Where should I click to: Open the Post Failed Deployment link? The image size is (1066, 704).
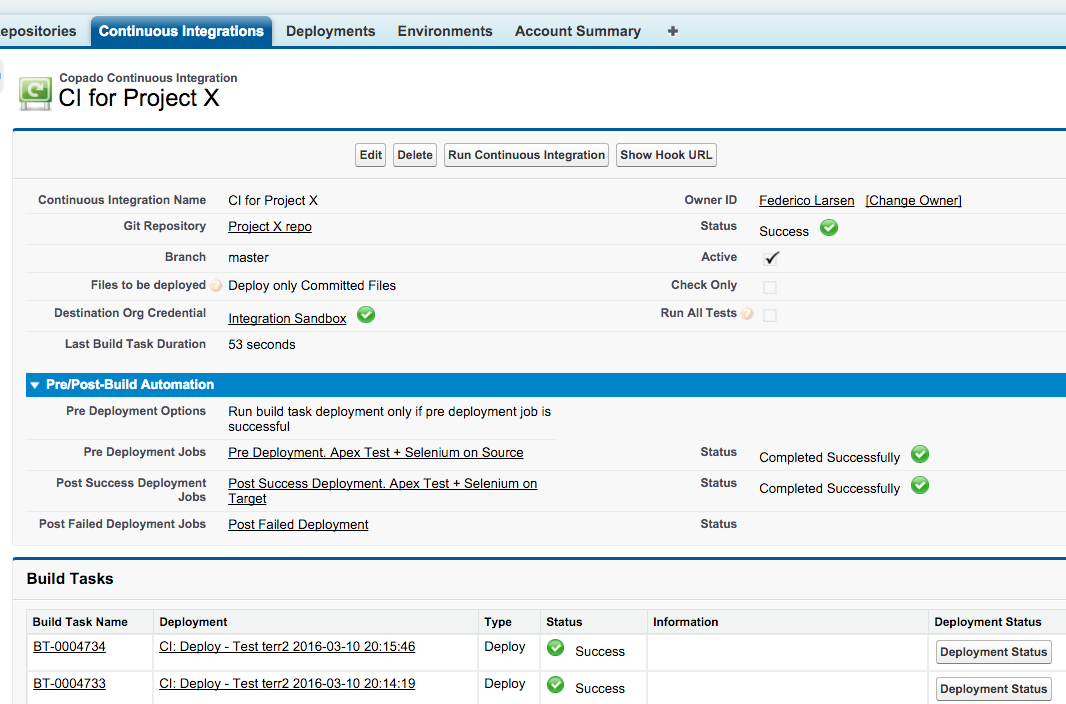[x=298, y=525]
